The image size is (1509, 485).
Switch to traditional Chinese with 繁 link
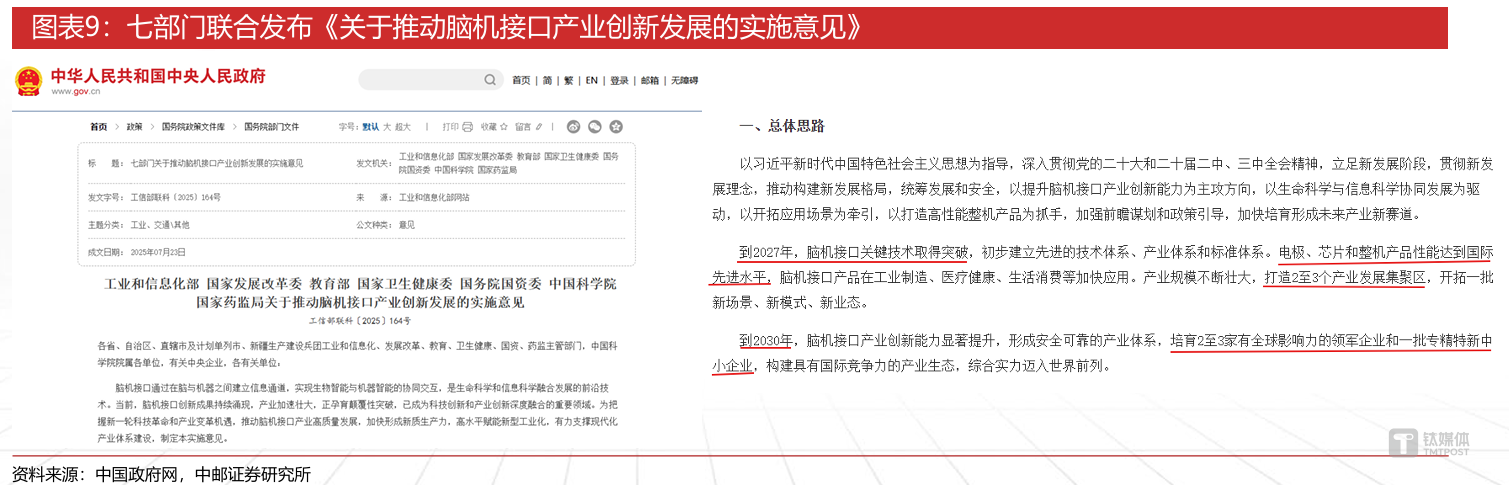click(x=568, y=80)
